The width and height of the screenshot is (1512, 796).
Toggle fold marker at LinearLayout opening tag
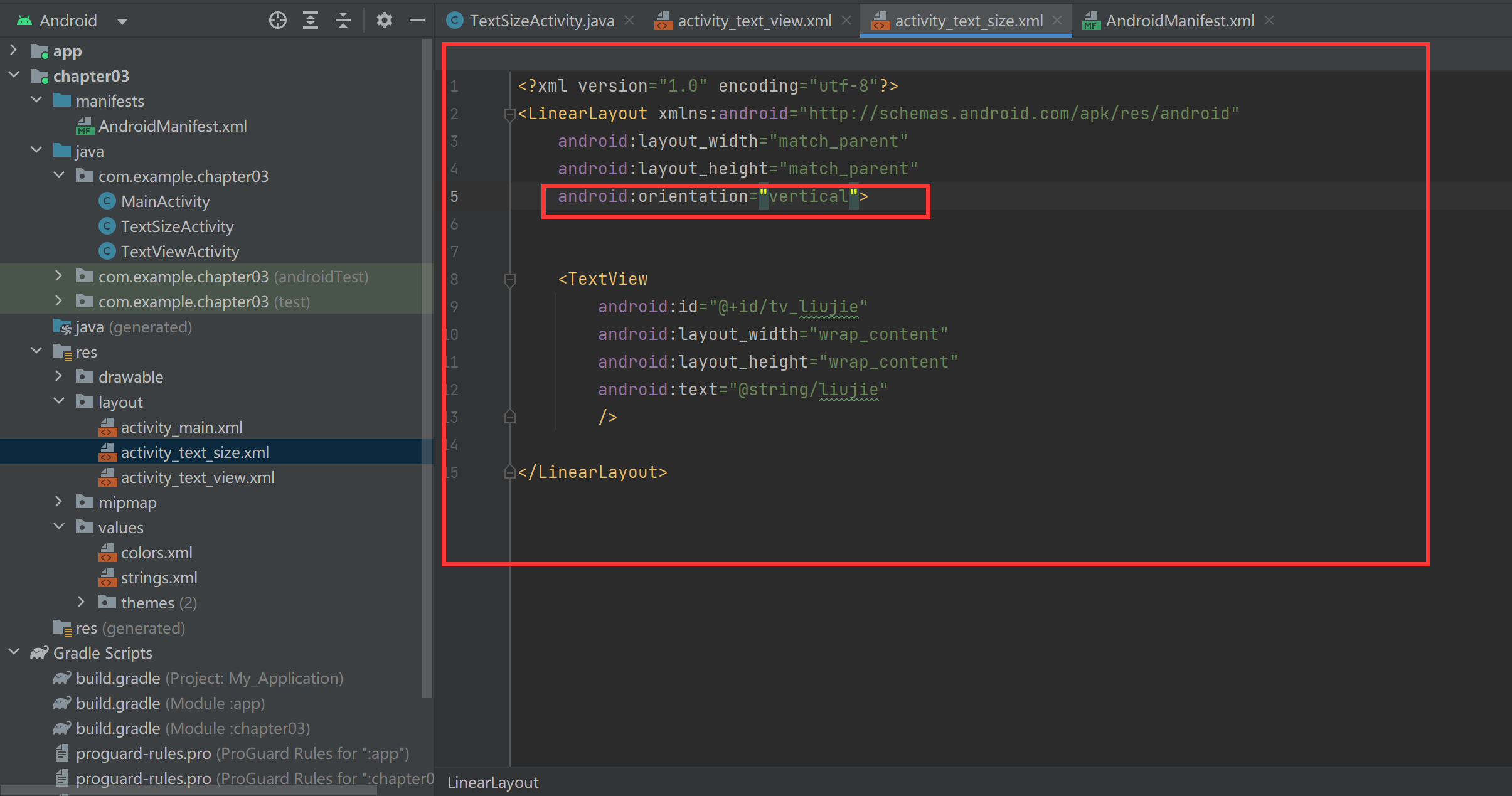point(510,114)
